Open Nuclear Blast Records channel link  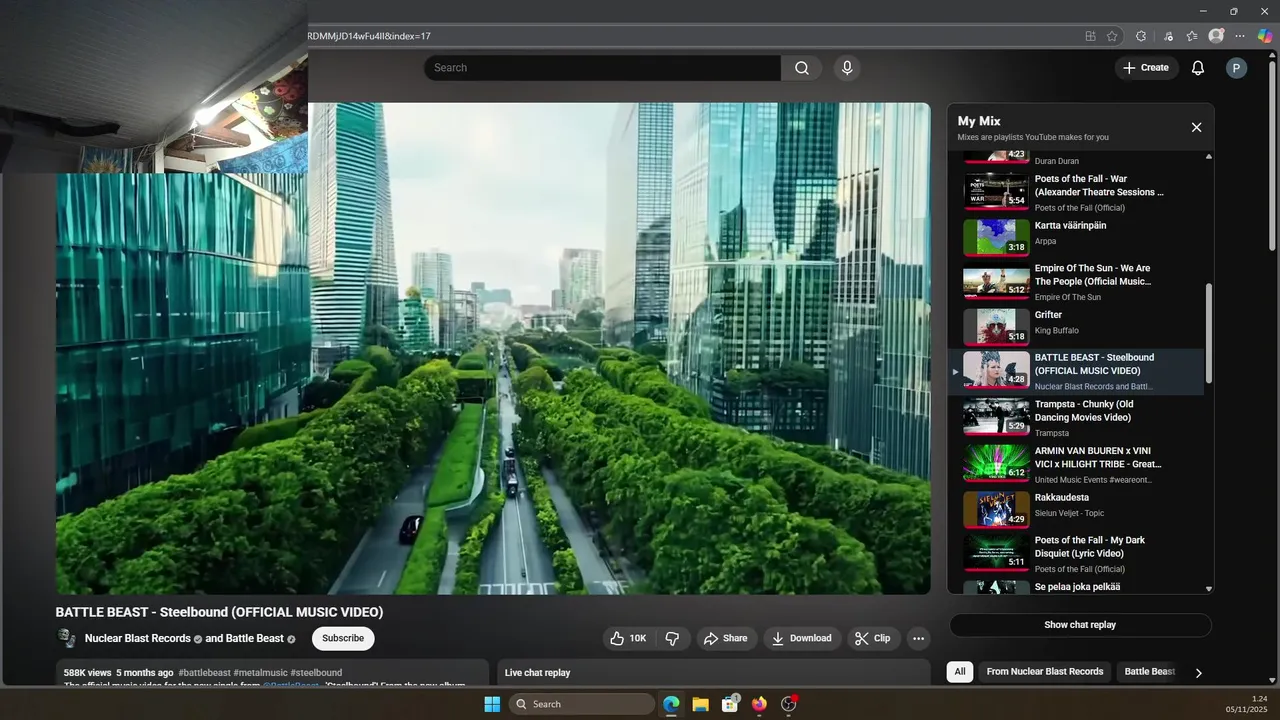coord(138,638)
